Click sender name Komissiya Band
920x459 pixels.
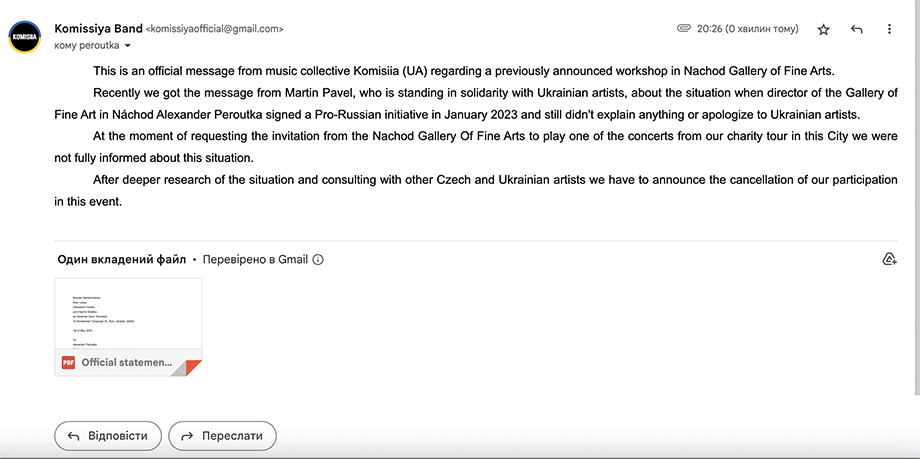(98, 28)
